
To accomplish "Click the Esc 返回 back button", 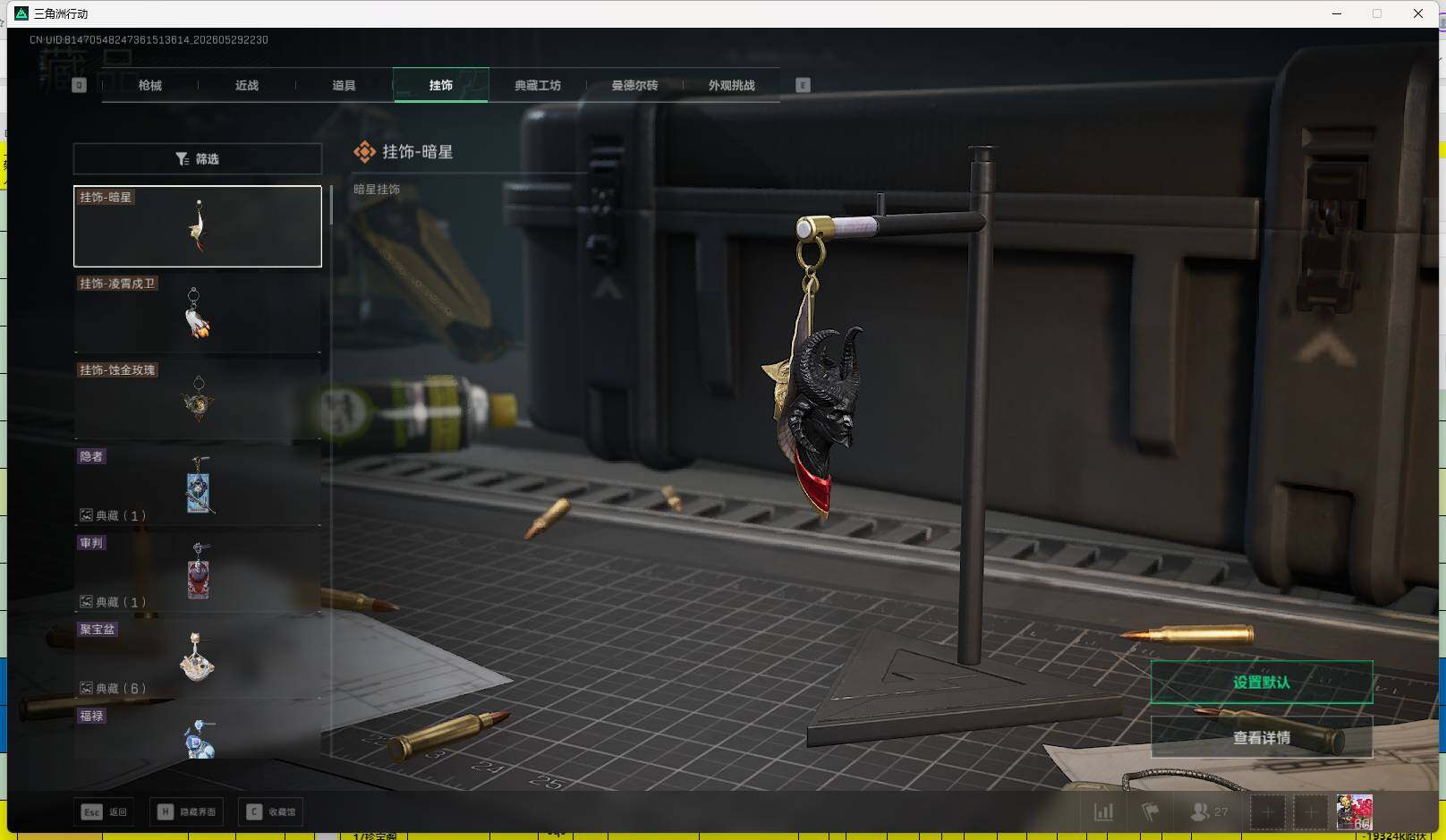I will click(105, 811).
